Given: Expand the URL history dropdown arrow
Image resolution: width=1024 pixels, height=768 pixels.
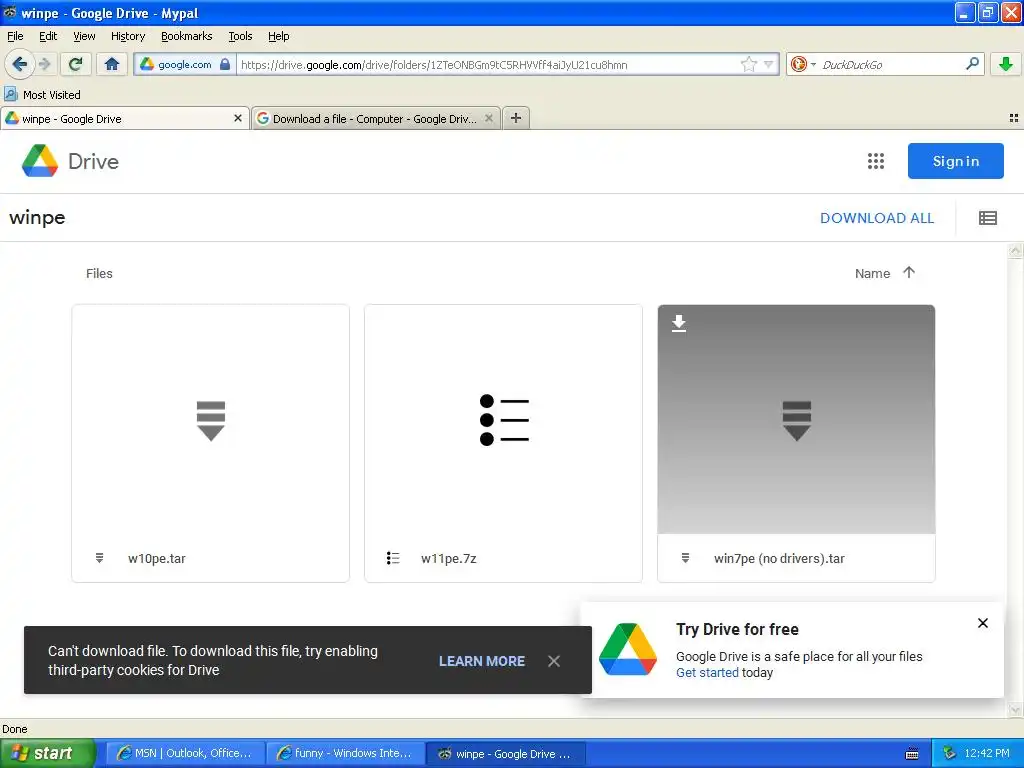Looking at the screenshot, I should [x=769, y=64].
